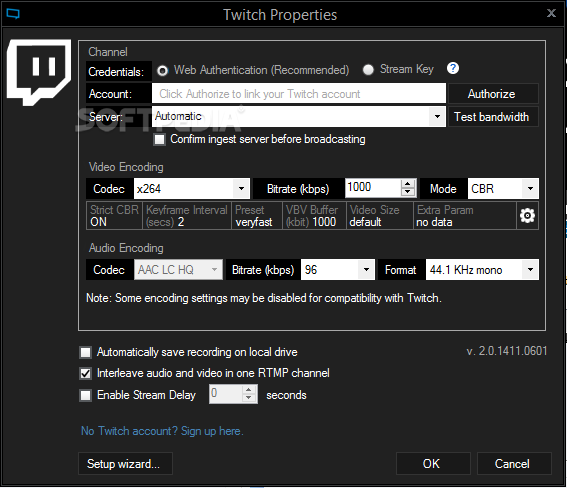
Task: Click the Authorize button
Action: coord(493,94)
